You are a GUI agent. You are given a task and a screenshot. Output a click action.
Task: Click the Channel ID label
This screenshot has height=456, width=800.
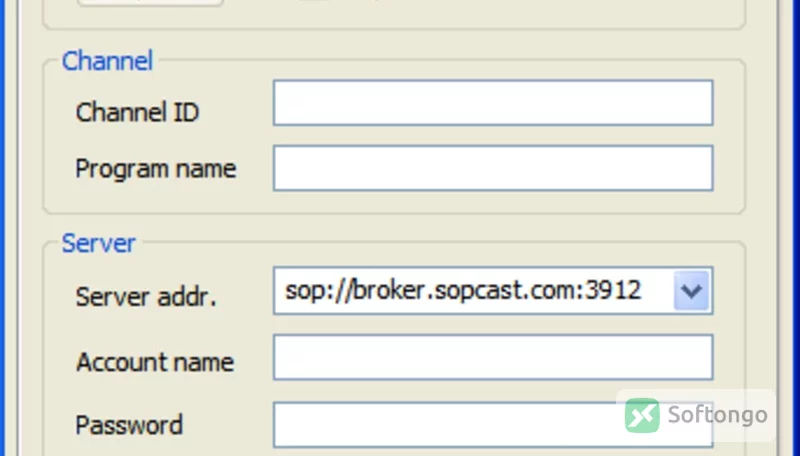pyautogui.click(x=137, y=112)
